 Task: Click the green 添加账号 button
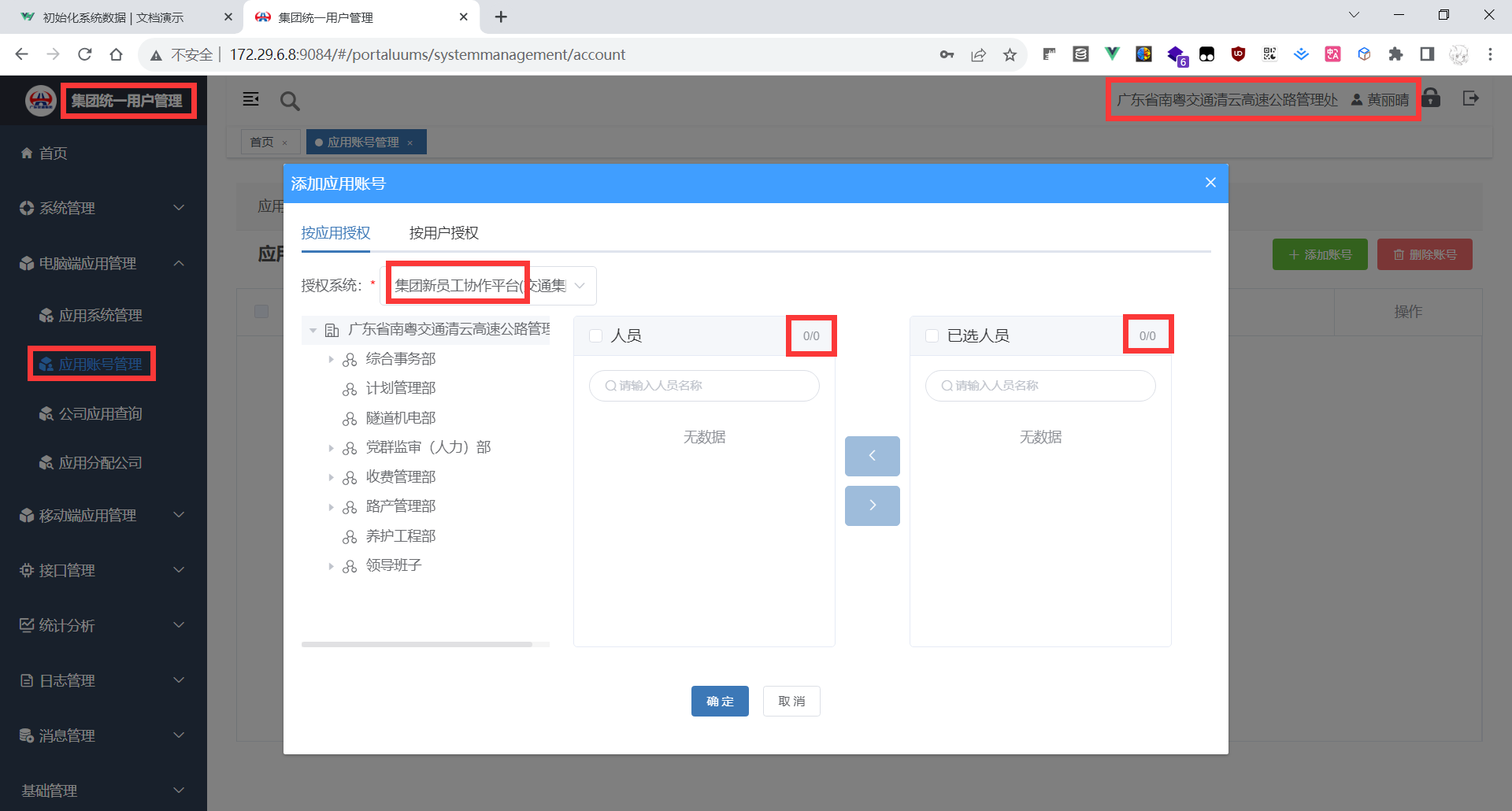[1320, 254]
